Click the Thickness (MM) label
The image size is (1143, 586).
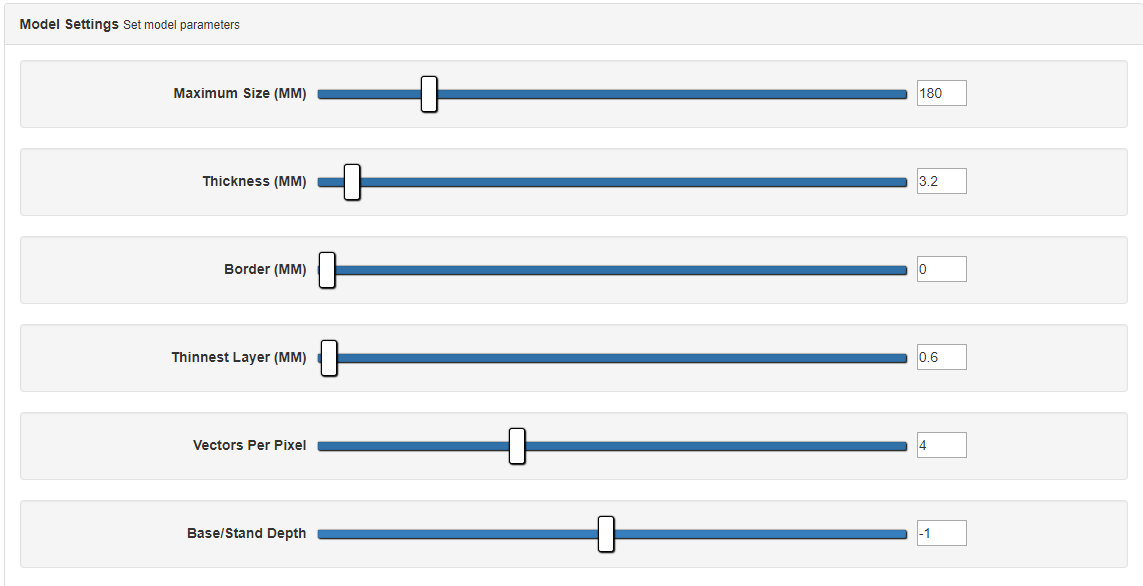[x=254, y=182]
